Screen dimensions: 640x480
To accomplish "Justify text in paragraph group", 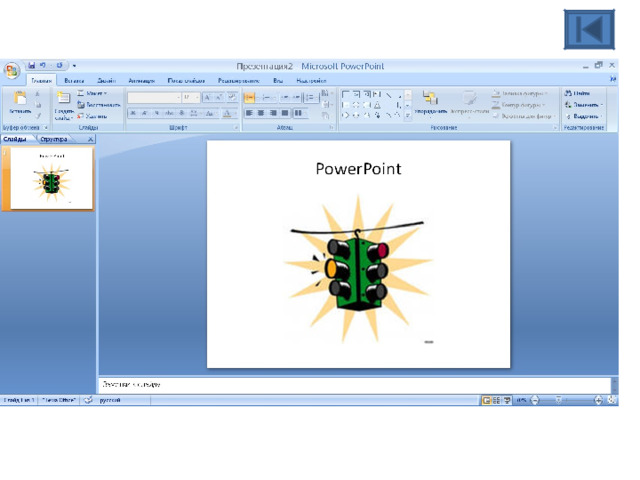I will [x=285, y=113].
